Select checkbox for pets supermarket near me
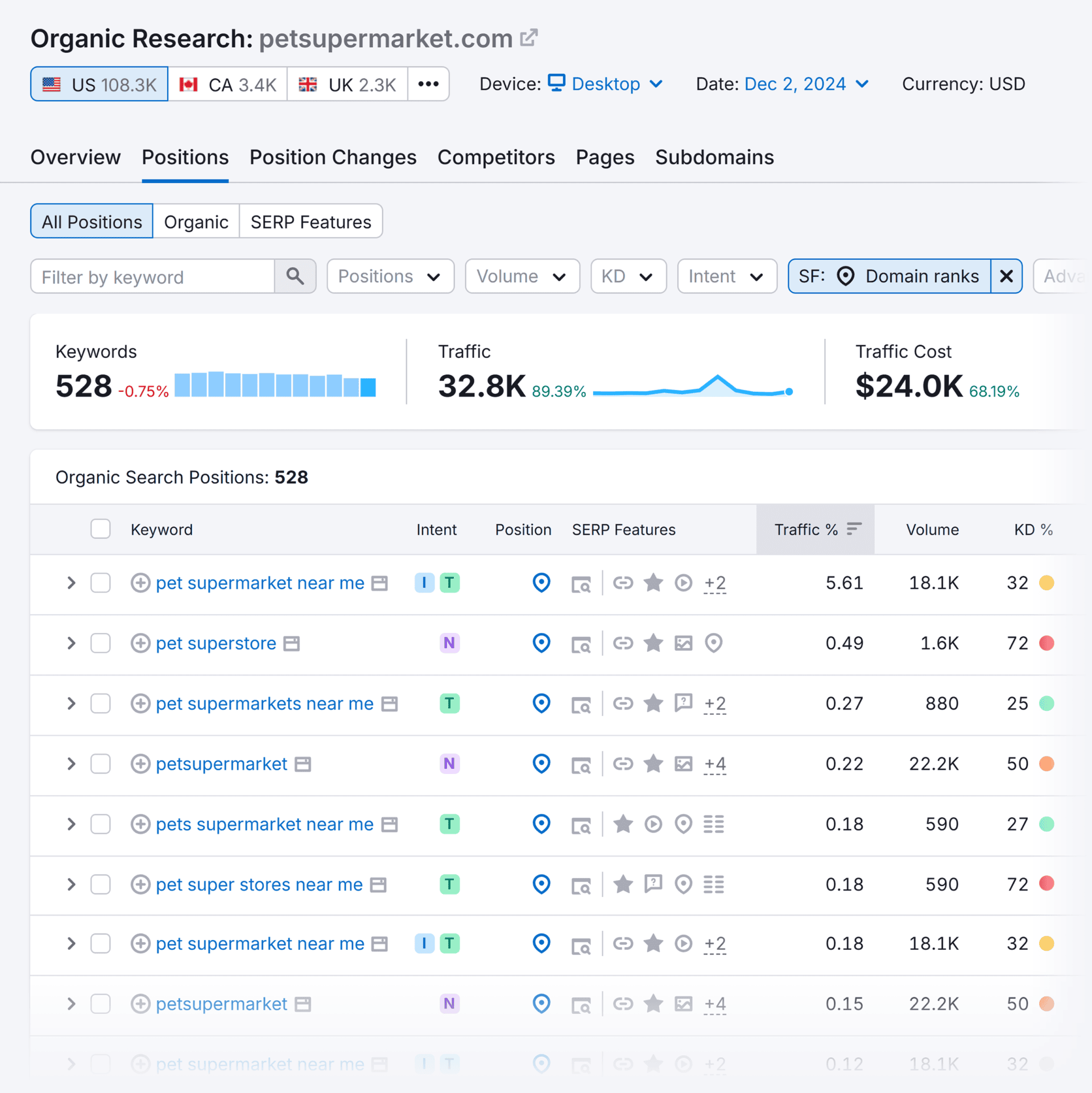The height and width of the screenshot is (1093, 1092). pyautogui.click(x=101, y=824)
